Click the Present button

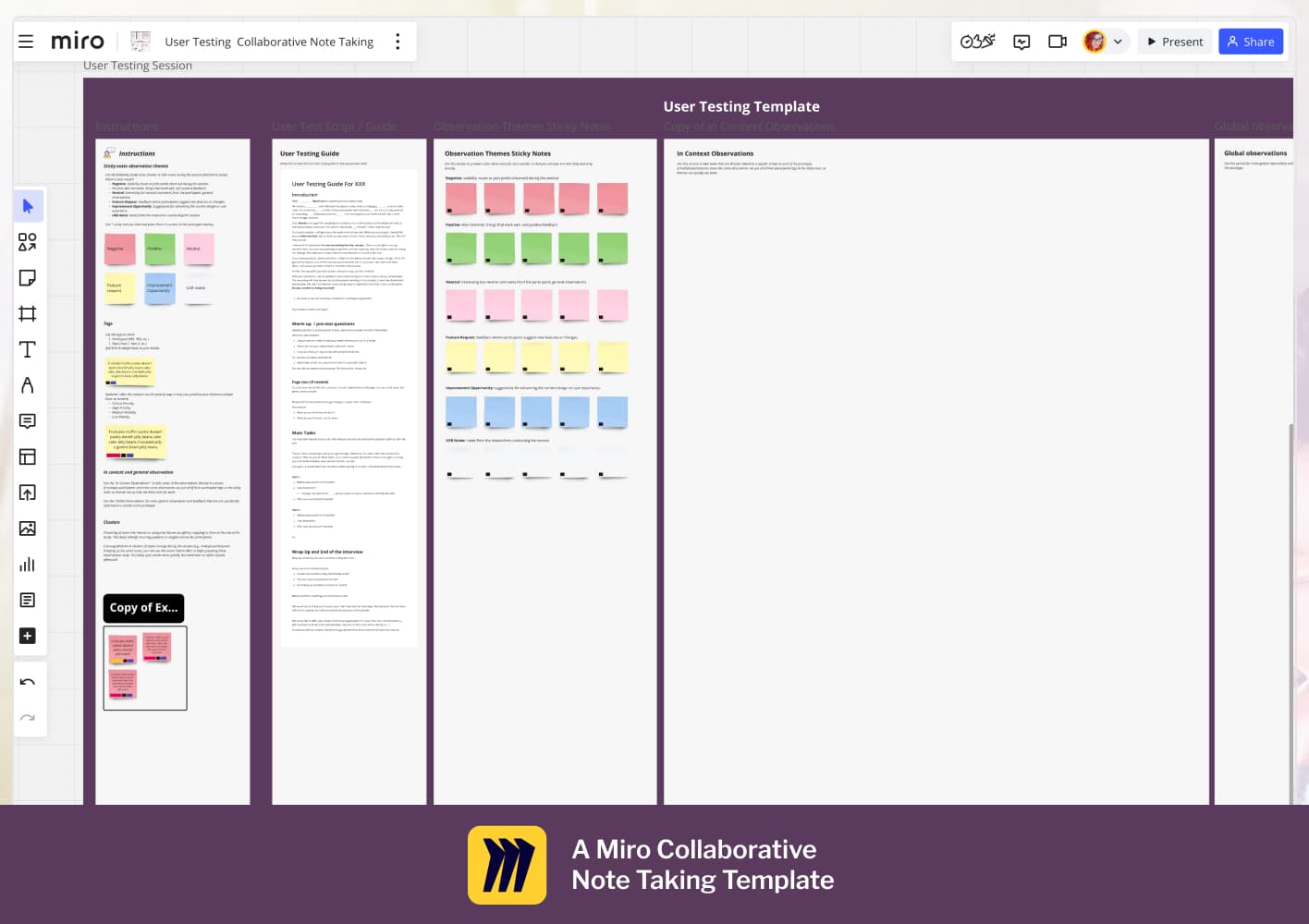tap(1175, 42)
